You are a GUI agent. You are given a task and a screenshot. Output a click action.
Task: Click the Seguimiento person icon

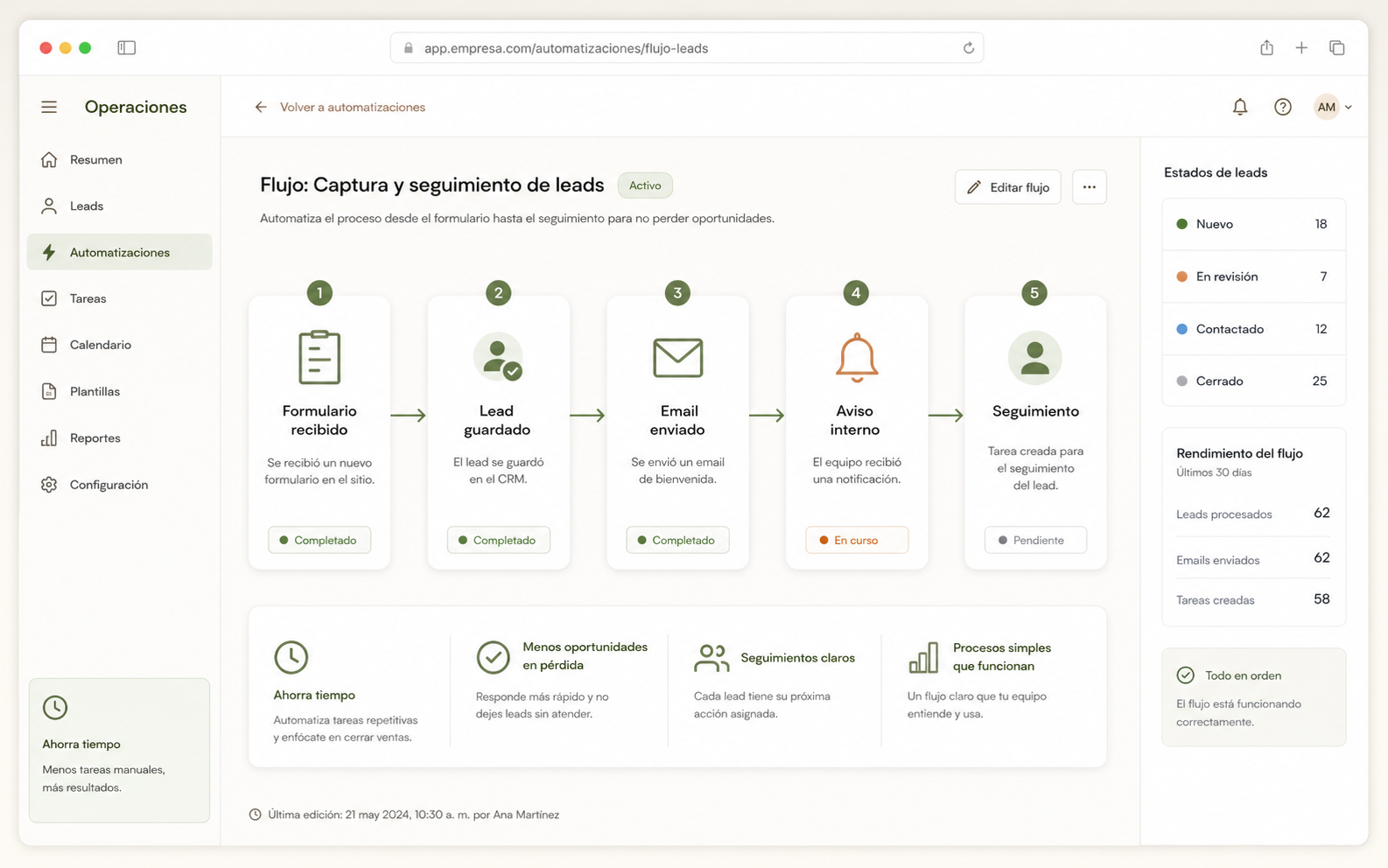pyautogui.click(x=1035, y=357)
